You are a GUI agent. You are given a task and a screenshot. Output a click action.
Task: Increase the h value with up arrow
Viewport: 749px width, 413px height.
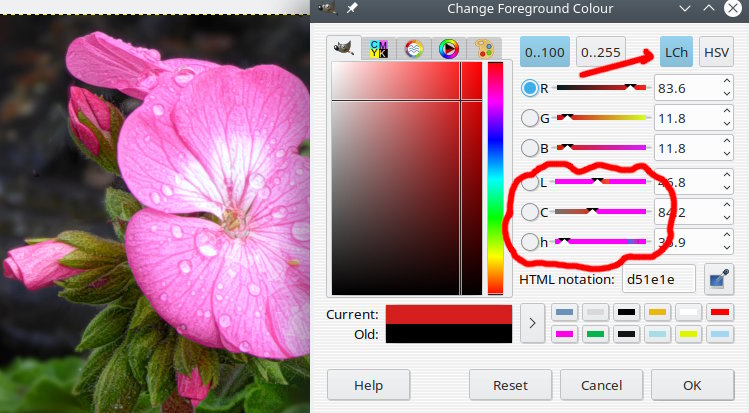[727, 235]
